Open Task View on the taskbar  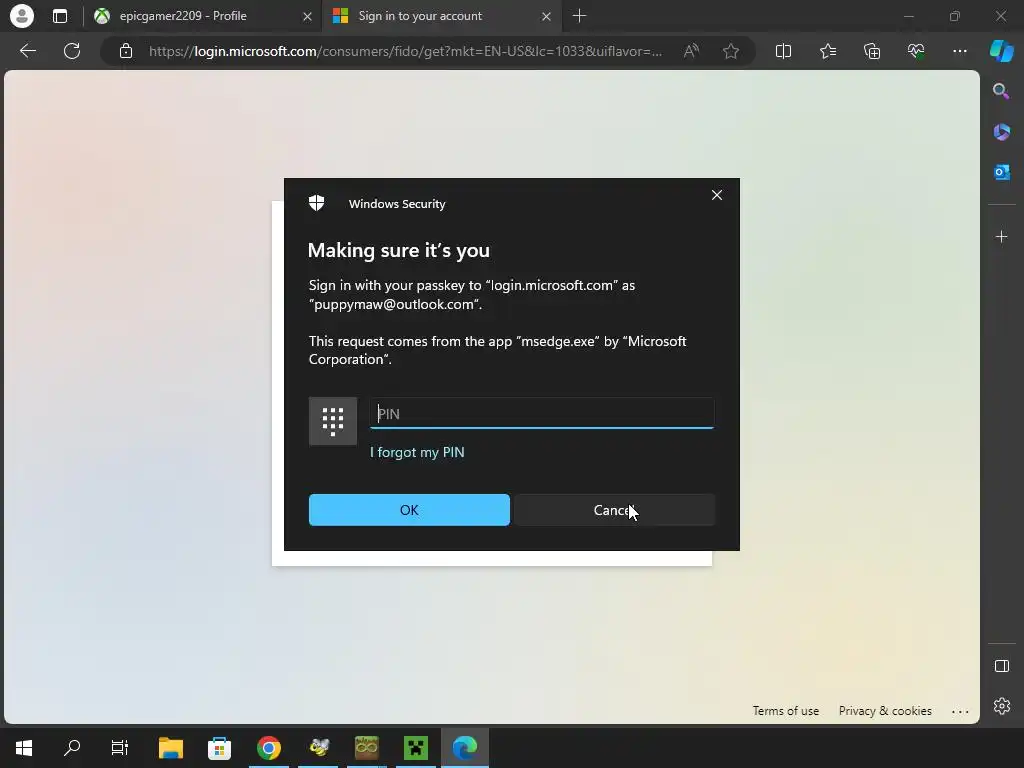tap(120, 748)
